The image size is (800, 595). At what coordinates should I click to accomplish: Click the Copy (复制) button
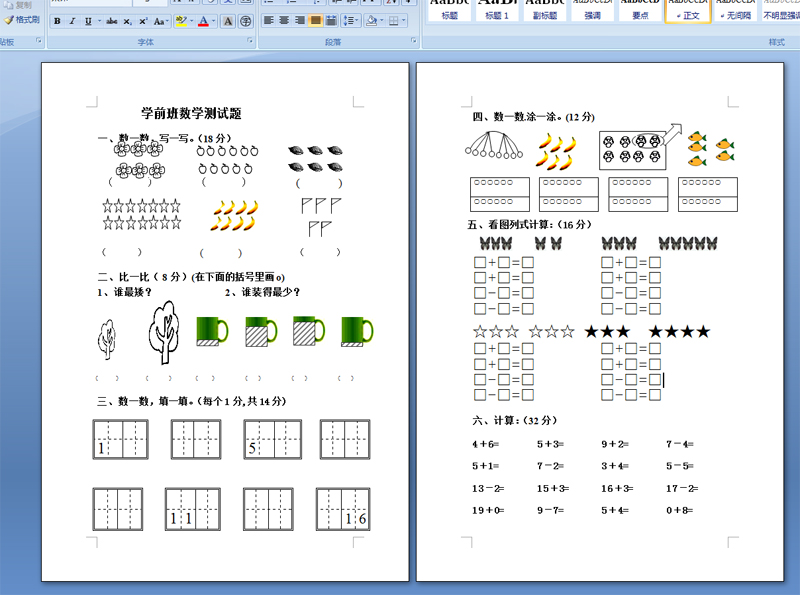point(18,5)
